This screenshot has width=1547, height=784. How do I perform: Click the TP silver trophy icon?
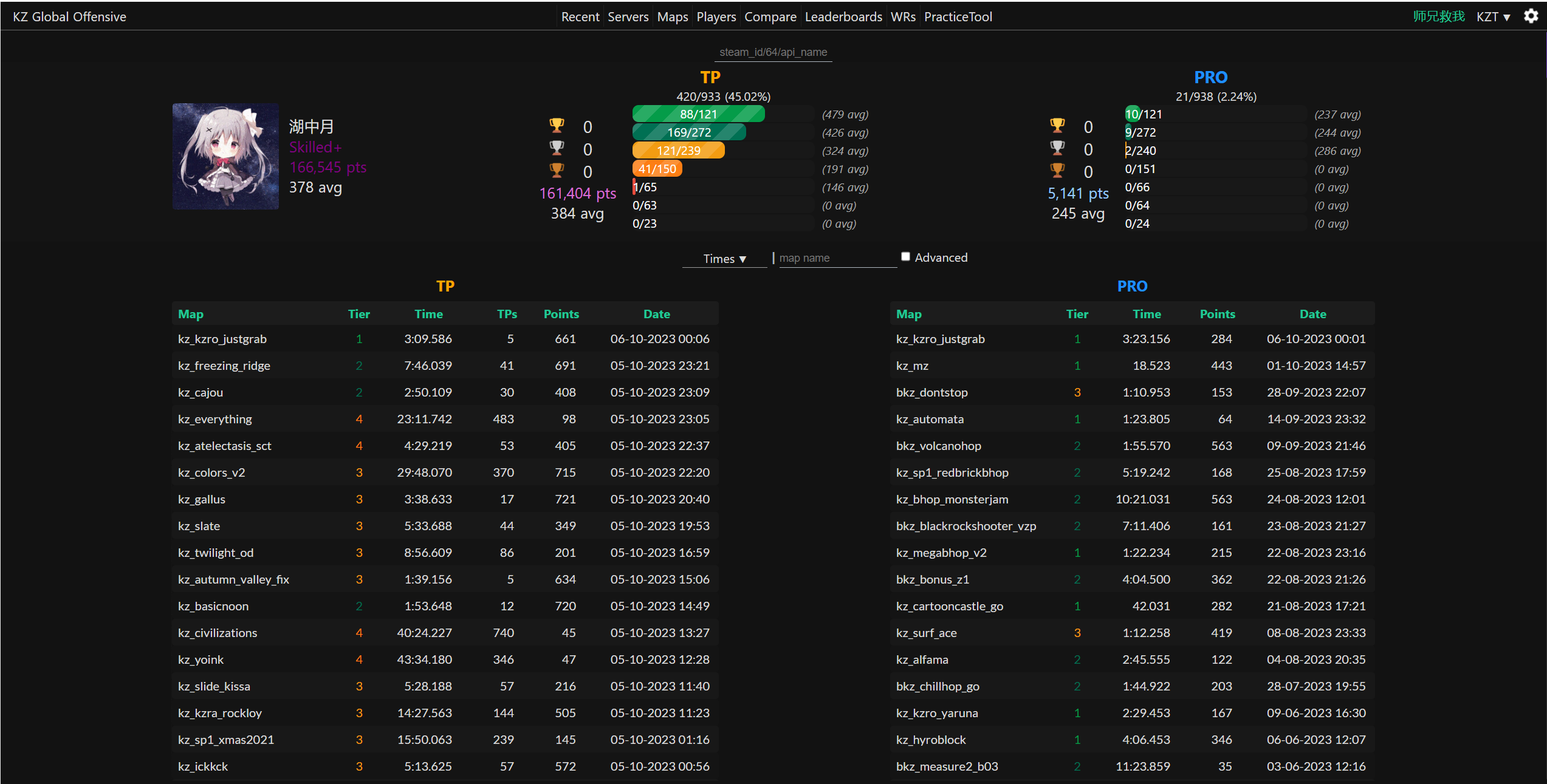557,148
